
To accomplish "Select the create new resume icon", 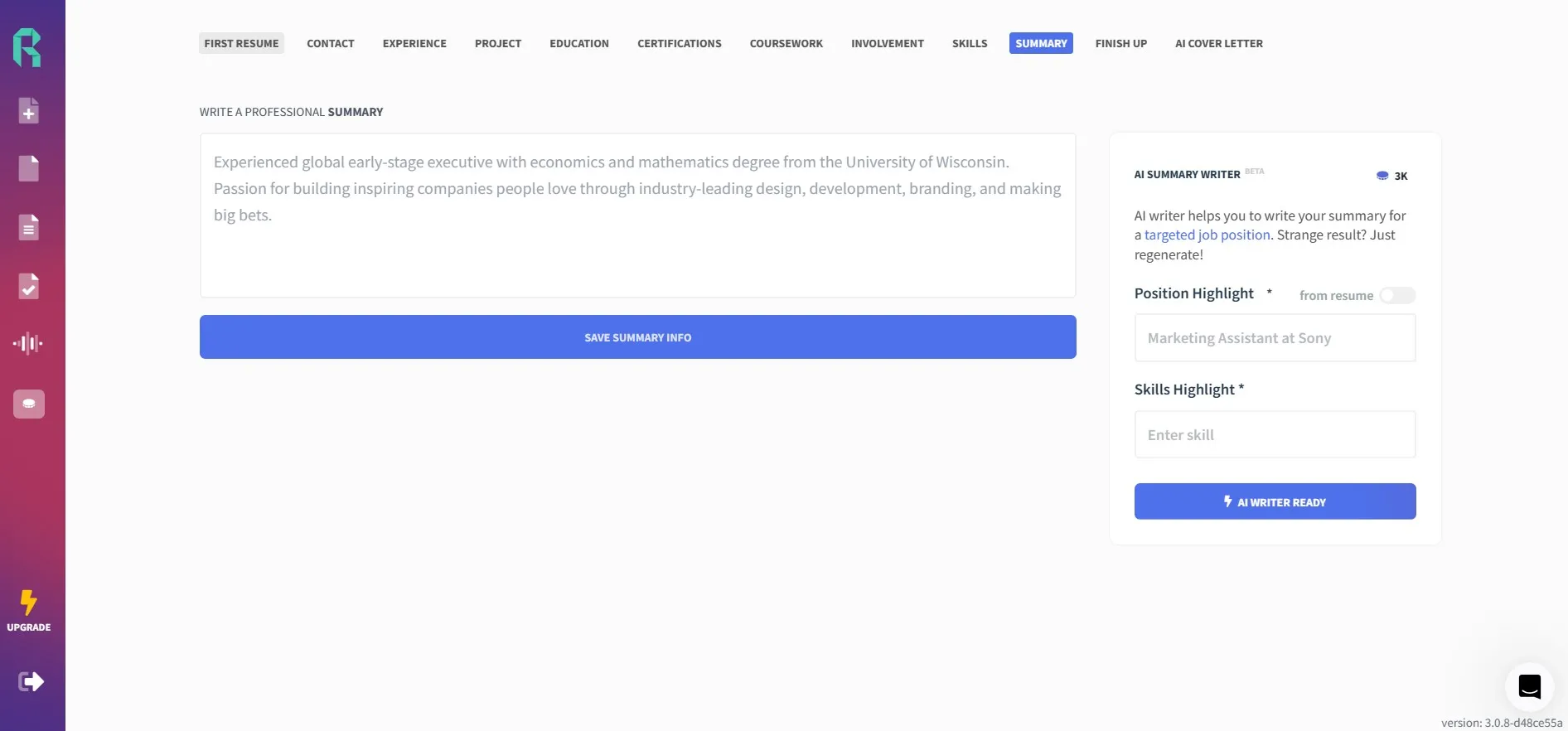I will pyautogui.click(x=30, y=110).
